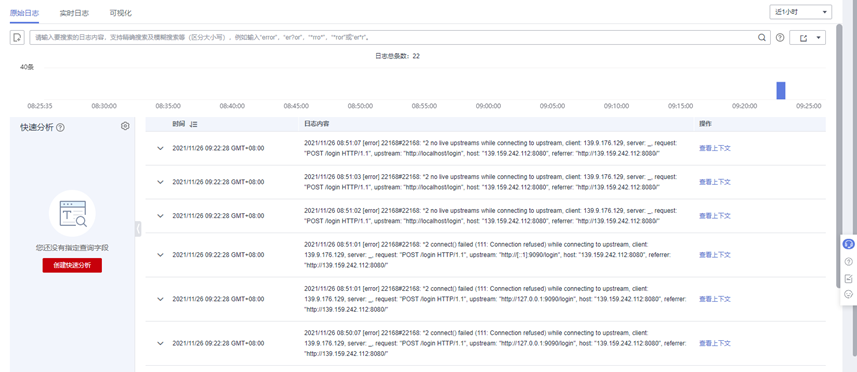Screen dimensions: 857x372
Task: Click the quick analysis help icon
Action: pyautogui.click(x=61, y=127)
